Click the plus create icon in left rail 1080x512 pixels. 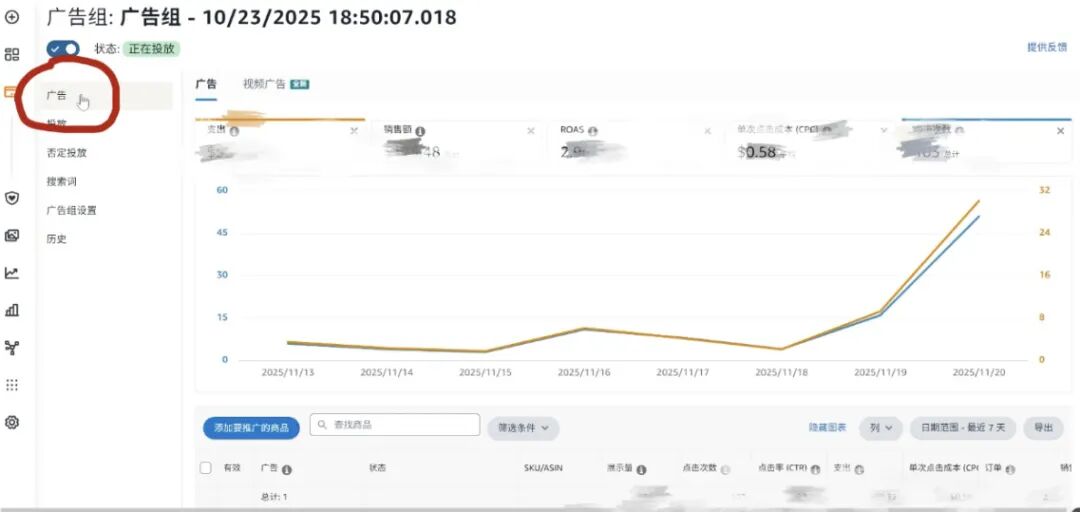12,16
